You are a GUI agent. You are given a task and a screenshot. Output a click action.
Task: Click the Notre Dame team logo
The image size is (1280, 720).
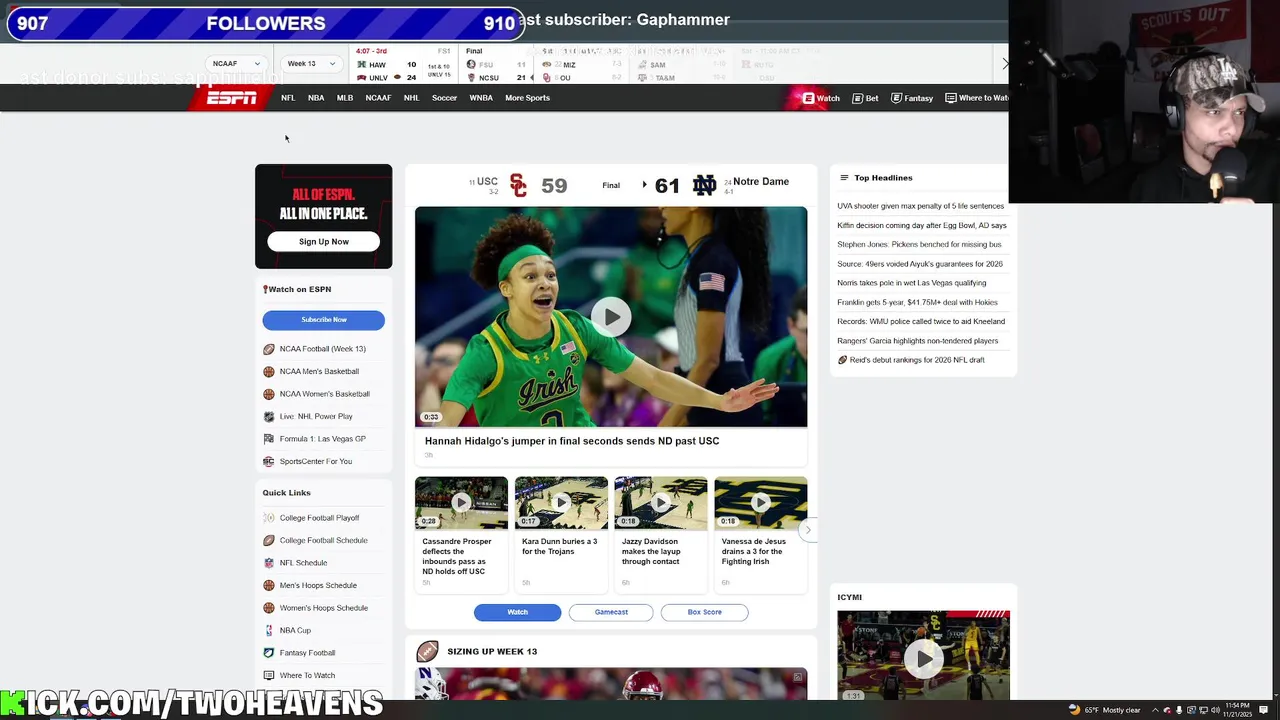(704, 185)
